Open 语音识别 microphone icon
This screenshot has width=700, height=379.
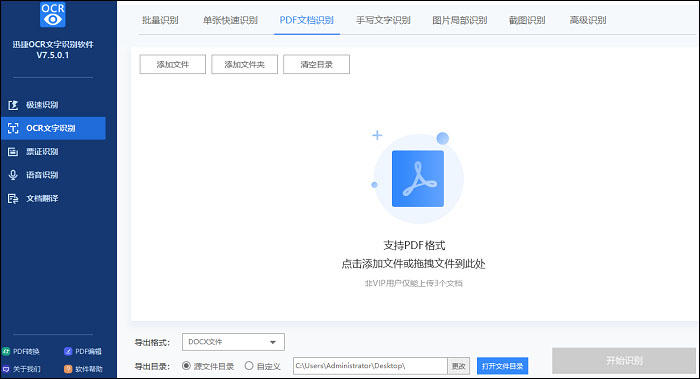13,175
